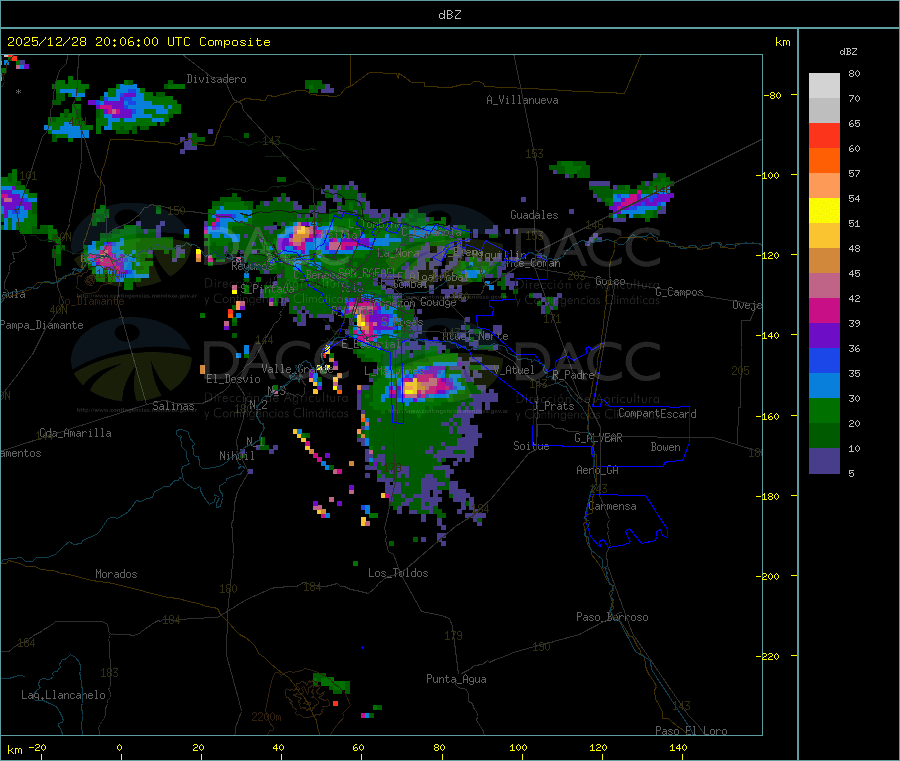Select the Paso_Barroso label

click(x=612, y=617)
